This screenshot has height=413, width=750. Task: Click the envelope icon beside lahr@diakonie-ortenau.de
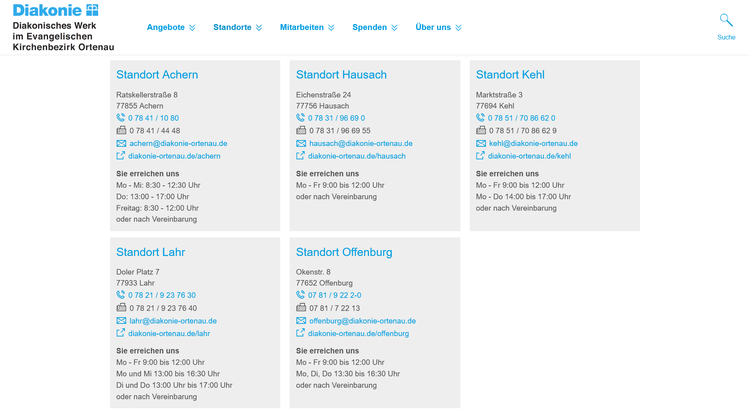(x=121, y=321)
